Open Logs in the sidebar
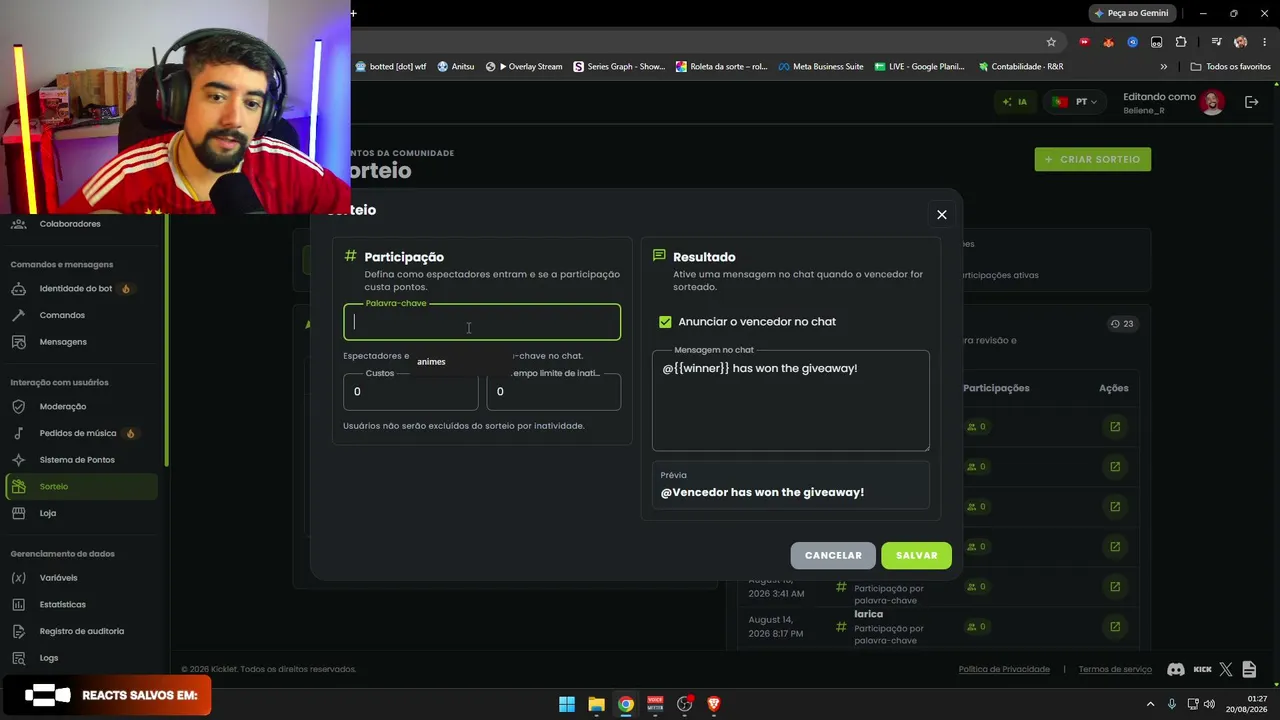This screenshot has height=720, width=1280. [x=49, y=658]
